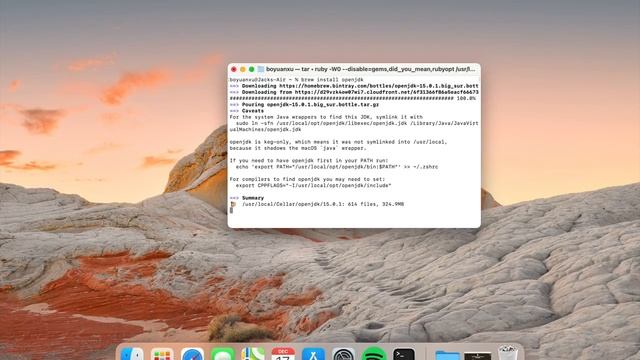The height and width of the screenshot is (360, 640).
Task: Launch Safari from the Dock
Action: [x=192, y=354]
